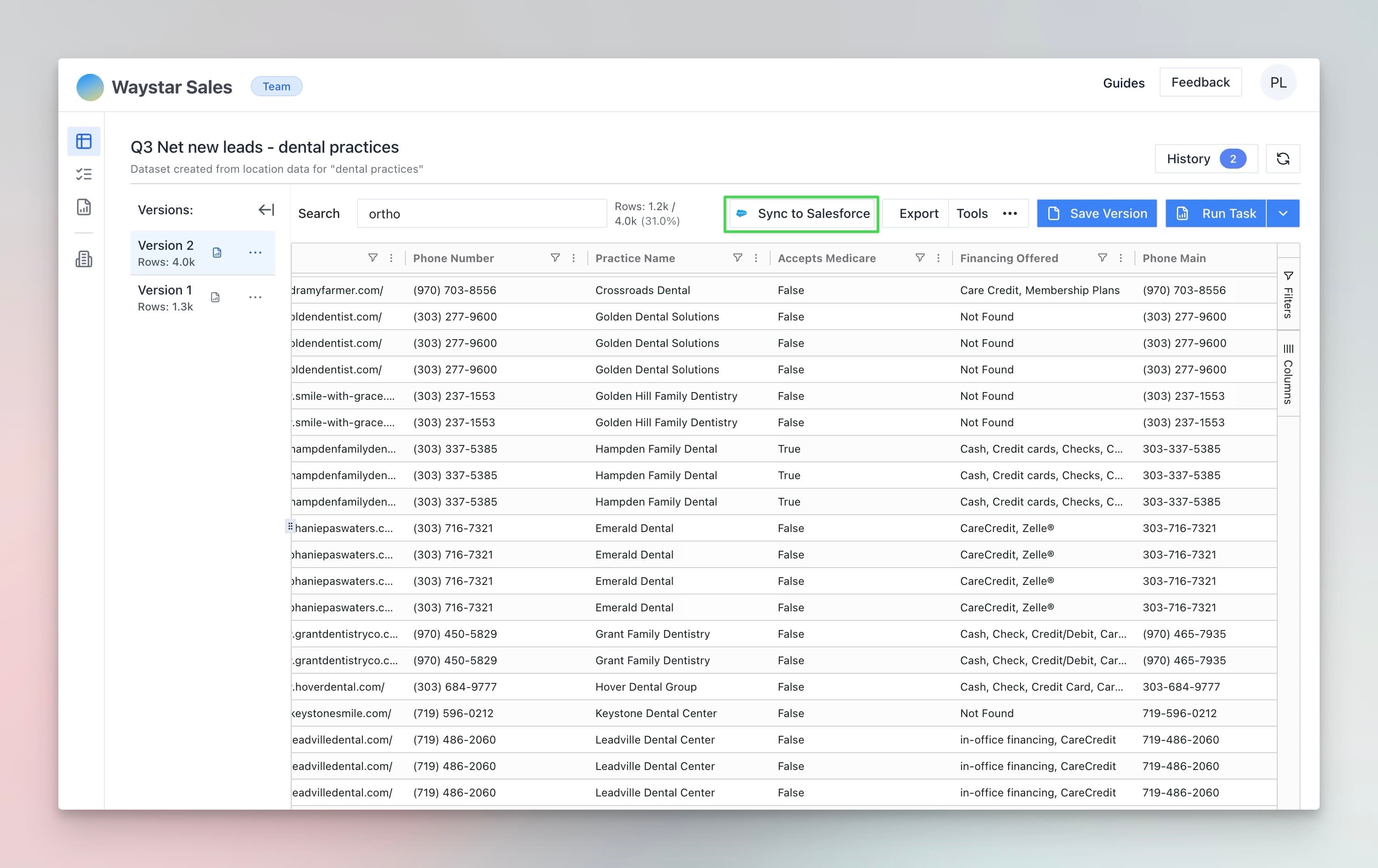The height and width of the screenshot is (868, 1378).
Task: Open the report document icon in the left sidebar
Action: tap(83, 207)
